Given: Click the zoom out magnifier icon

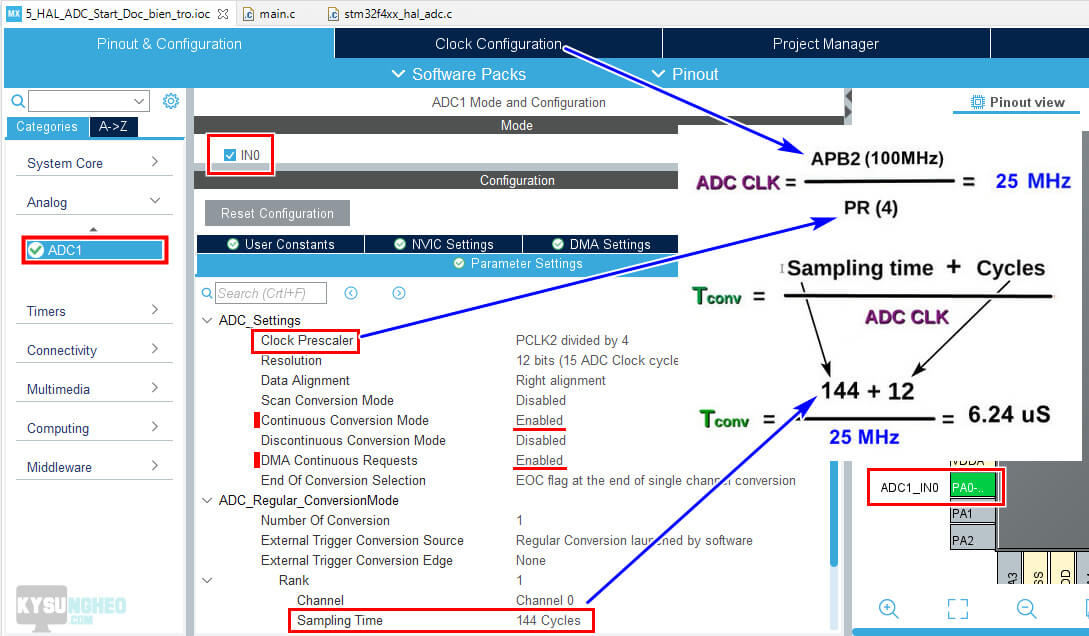Looking at the screenshot, I should pyautogui.click(x=1026, y=608).
